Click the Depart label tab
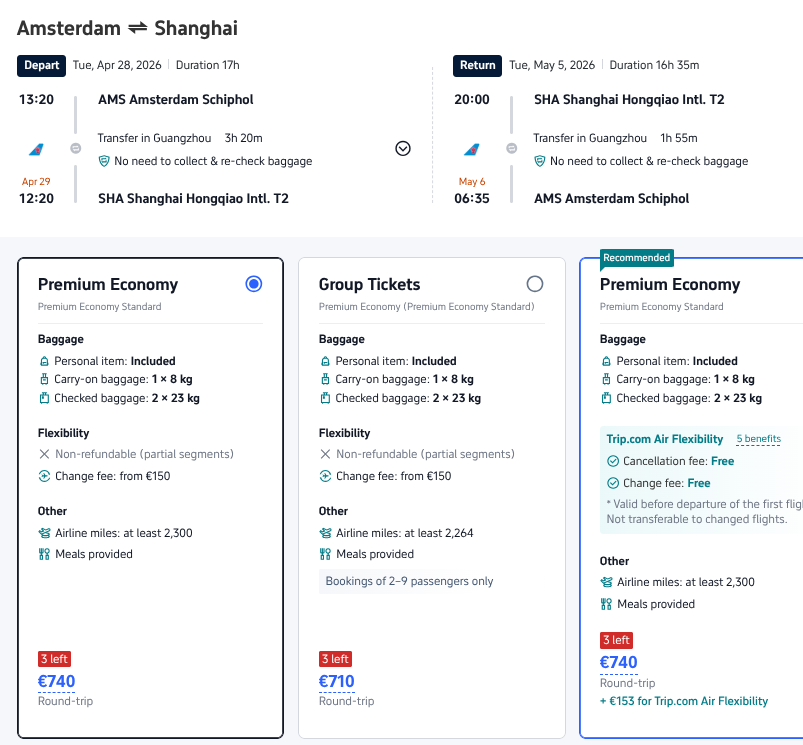The height and width of the screenshot is (745, 803). point(41,66)
